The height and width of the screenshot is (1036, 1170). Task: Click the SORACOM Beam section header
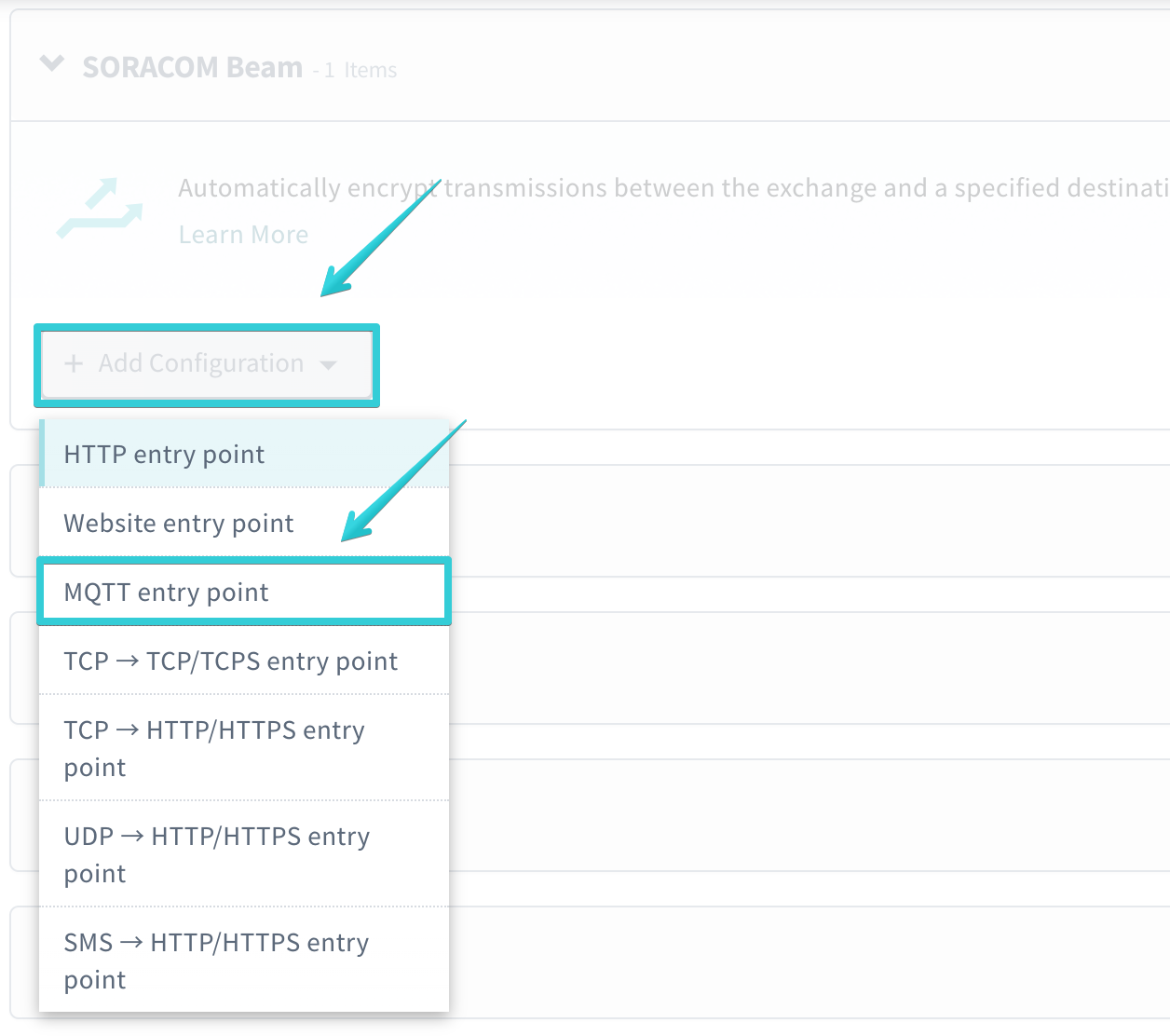tap(193, 65)
